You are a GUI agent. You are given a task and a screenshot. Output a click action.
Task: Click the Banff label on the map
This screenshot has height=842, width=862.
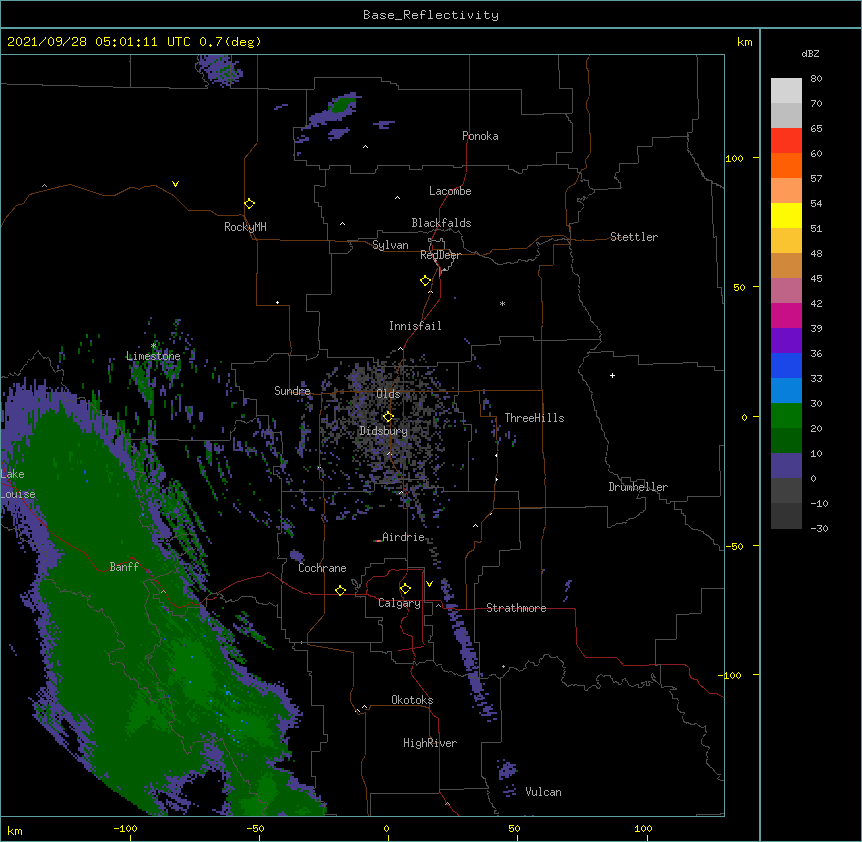tap(124, 567)
